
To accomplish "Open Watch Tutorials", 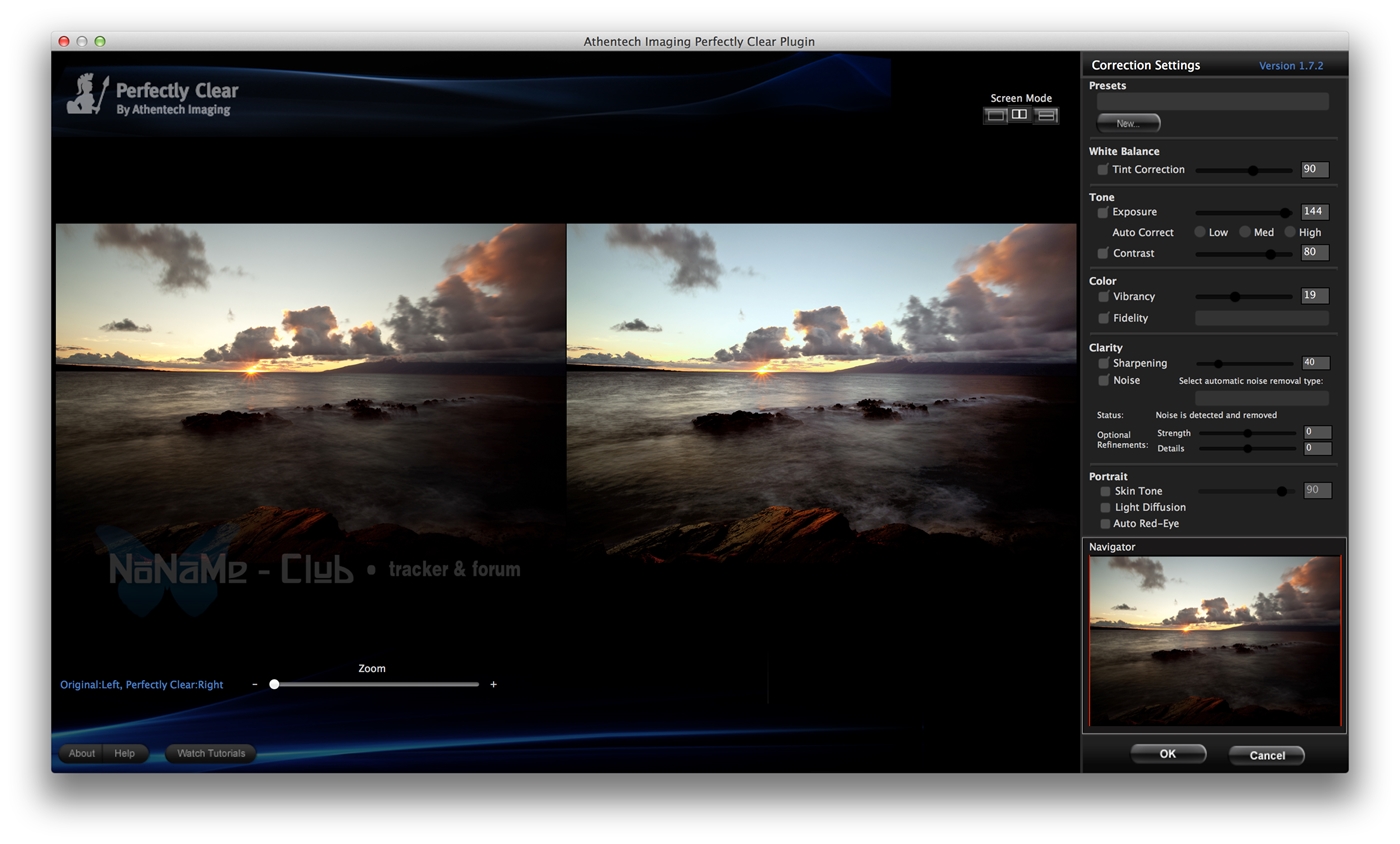I will click(211, 753).
